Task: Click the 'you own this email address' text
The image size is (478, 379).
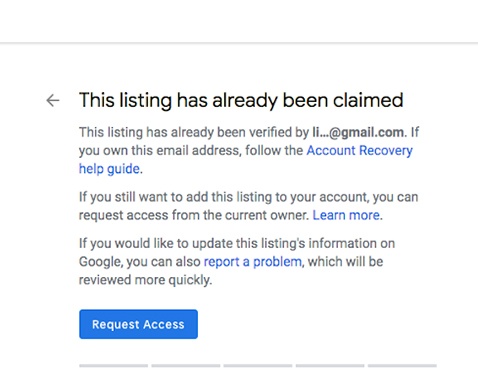Action: [159, 151]
